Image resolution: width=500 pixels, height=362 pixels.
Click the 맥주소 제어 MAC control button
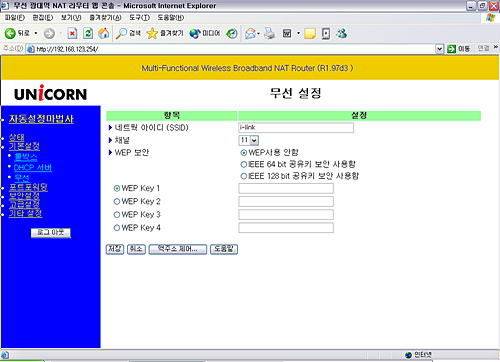tap(178, 249)
